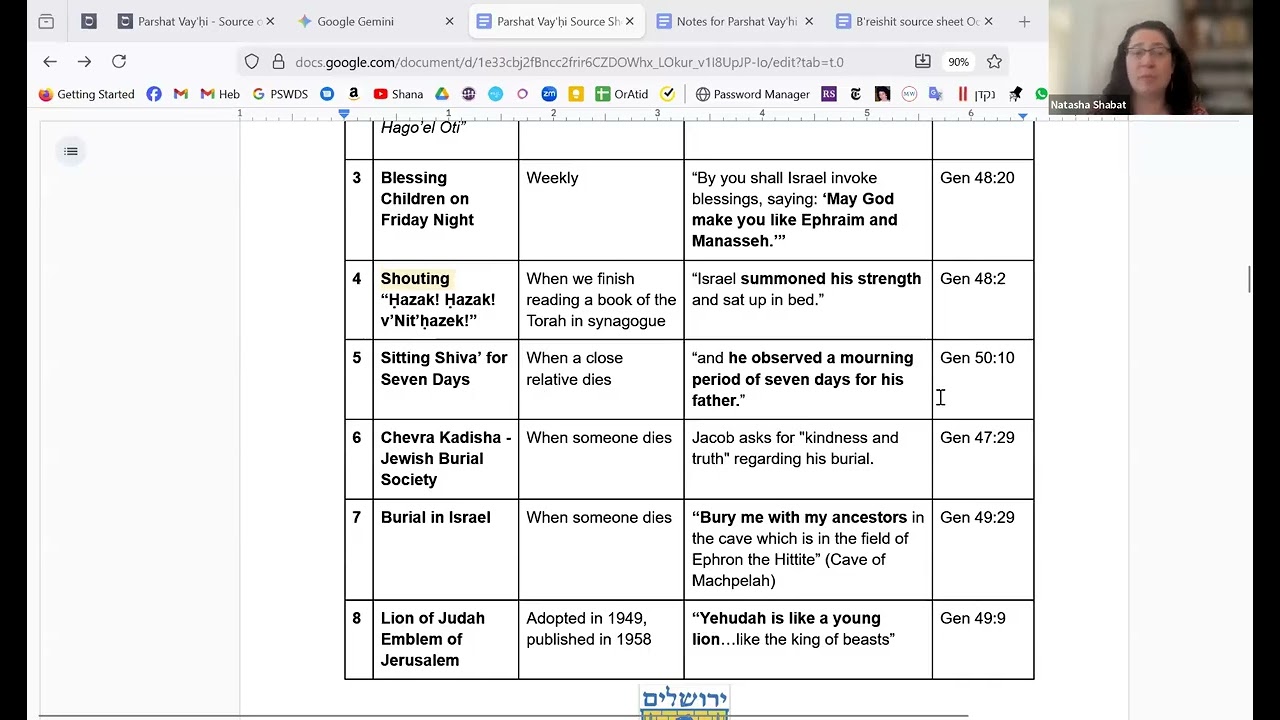The image size is (1280, 720).
Task: Open the Merriam-Webster bookmark
Action: click(x=909, y=94)
